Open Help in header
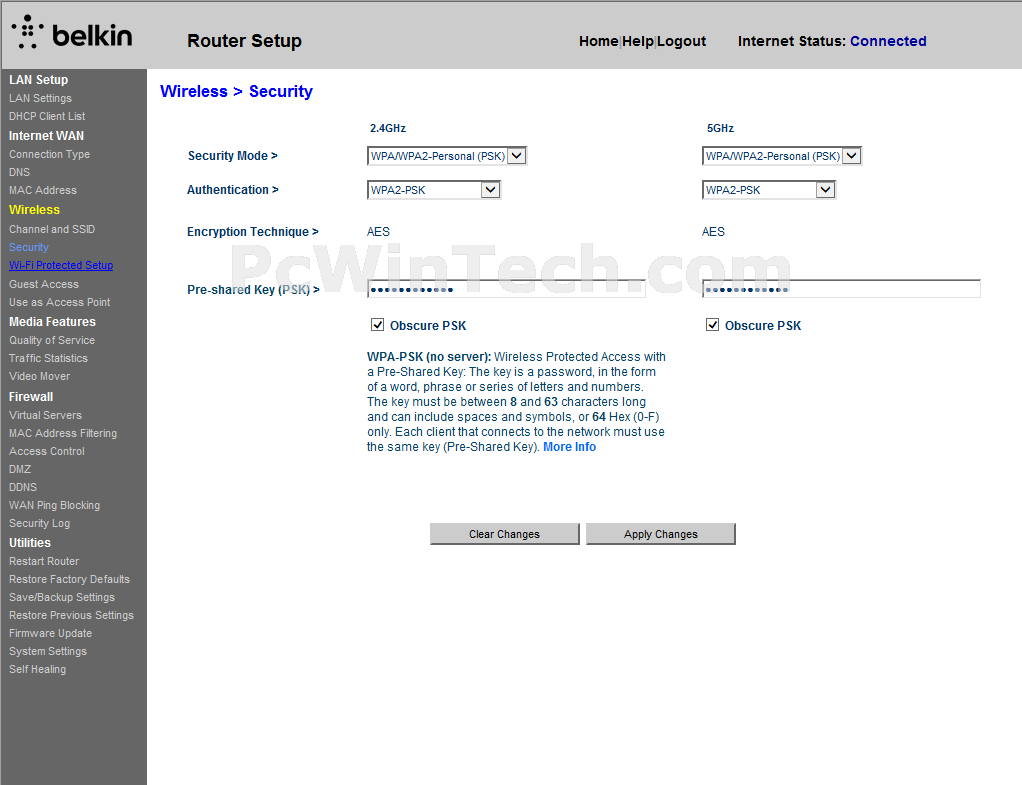 (638, 41)
